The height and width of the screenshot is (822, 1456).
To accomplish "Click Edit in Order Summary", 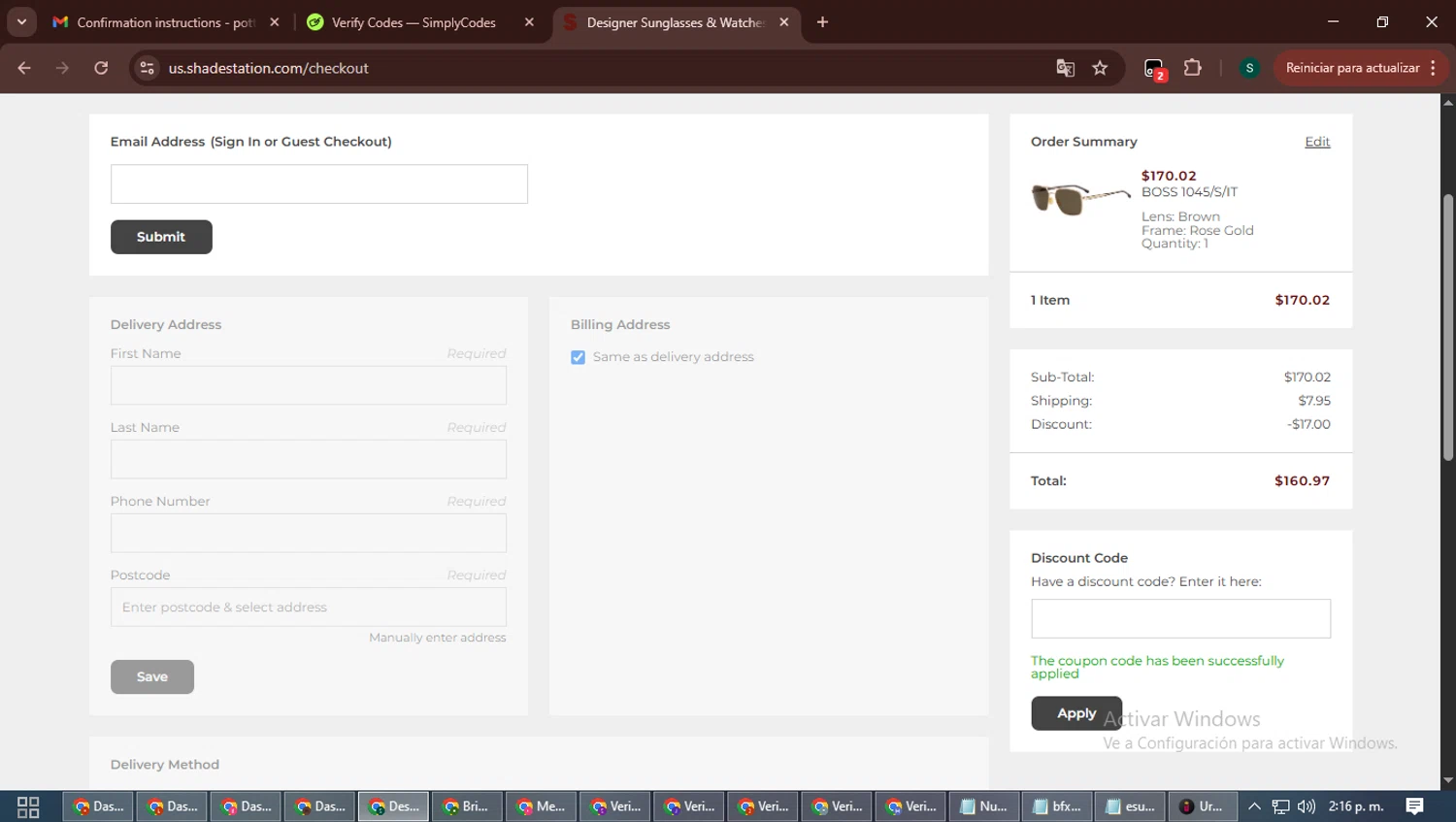I will pyautogui.click(x=1317, y=142).
